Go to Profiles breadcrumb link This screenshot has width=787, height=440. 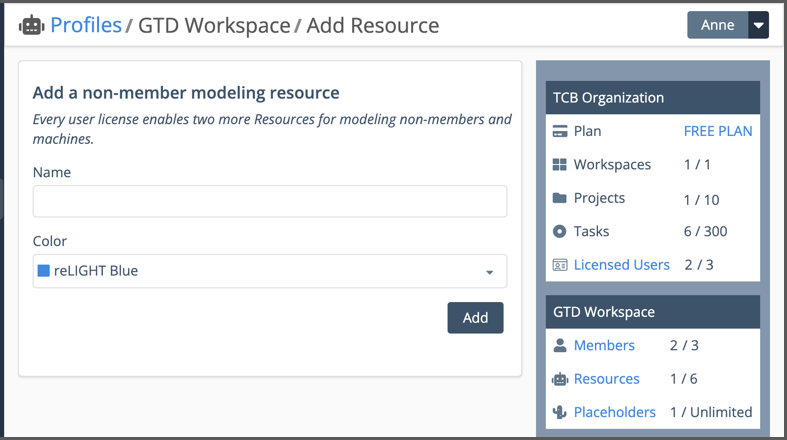86,25
